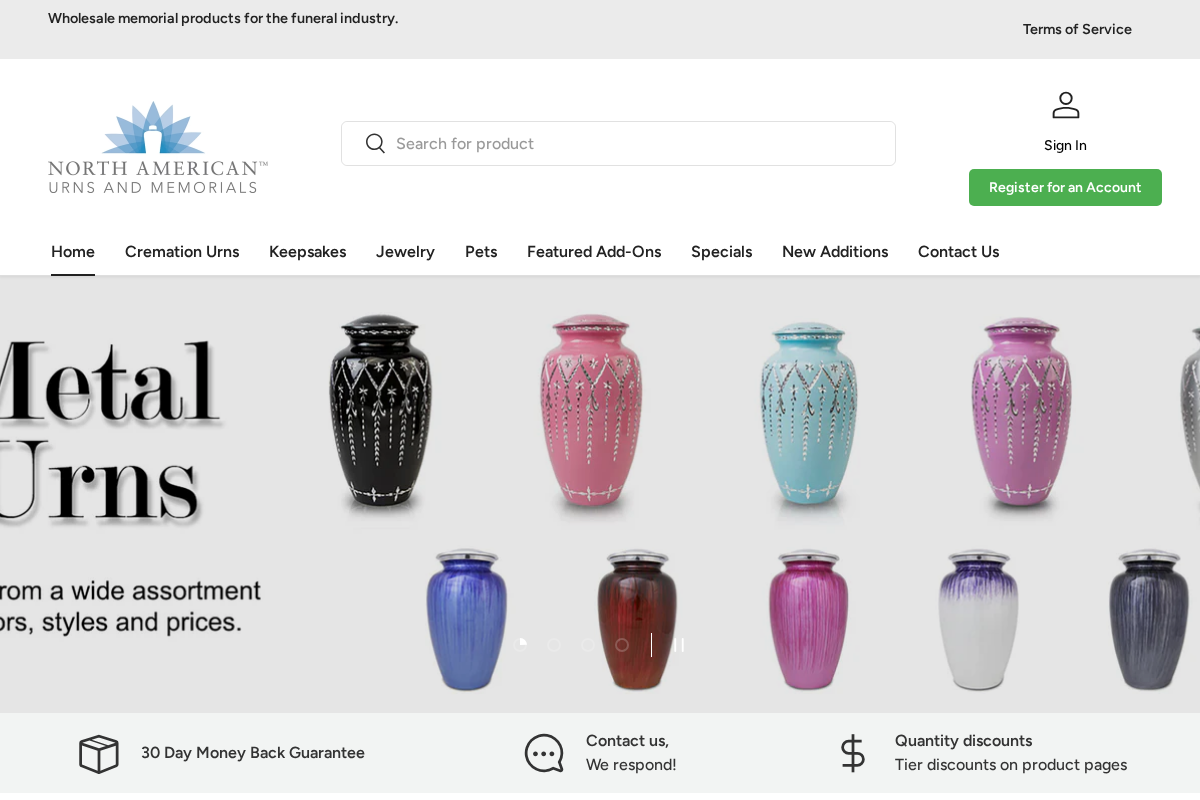
Task: Click the Sign In link
Action: point(1064,145)
